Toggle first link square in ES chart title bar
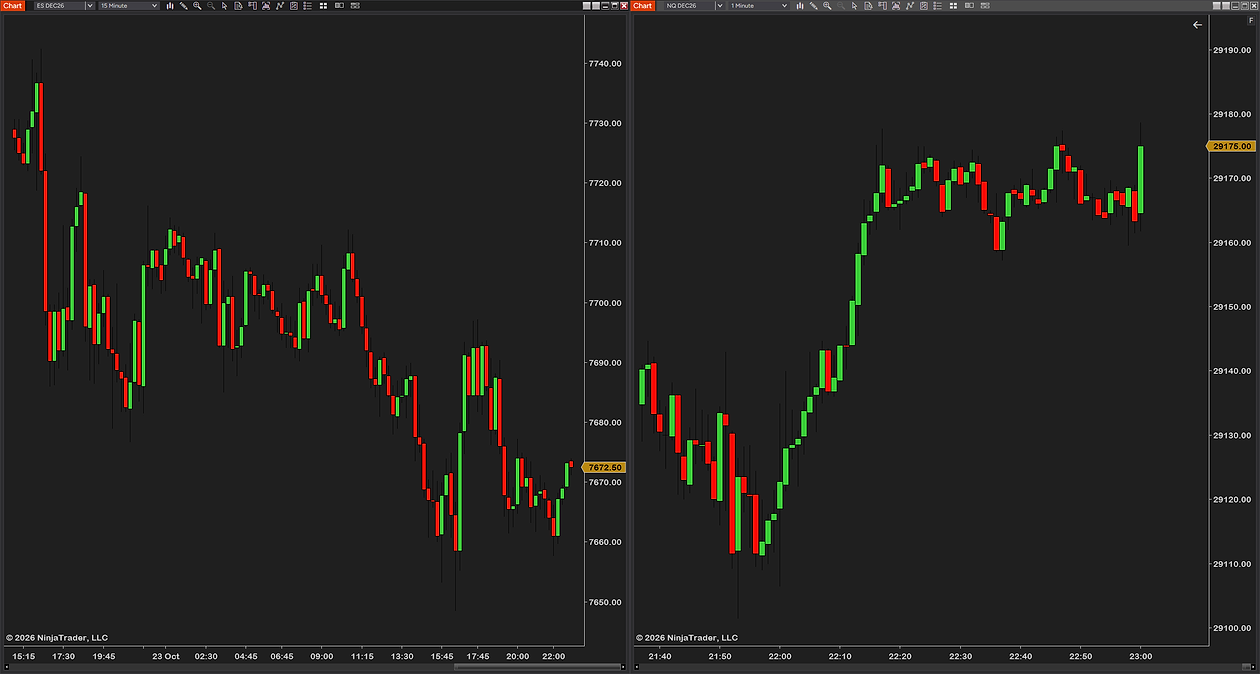This screenshot has height=674, width=1260. (x=587, y=6)
